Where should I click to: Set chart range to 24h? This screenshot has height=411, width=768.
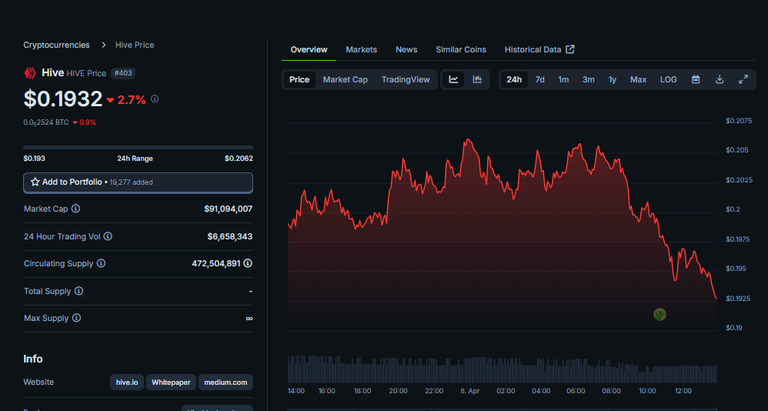[x=514, y=79]
